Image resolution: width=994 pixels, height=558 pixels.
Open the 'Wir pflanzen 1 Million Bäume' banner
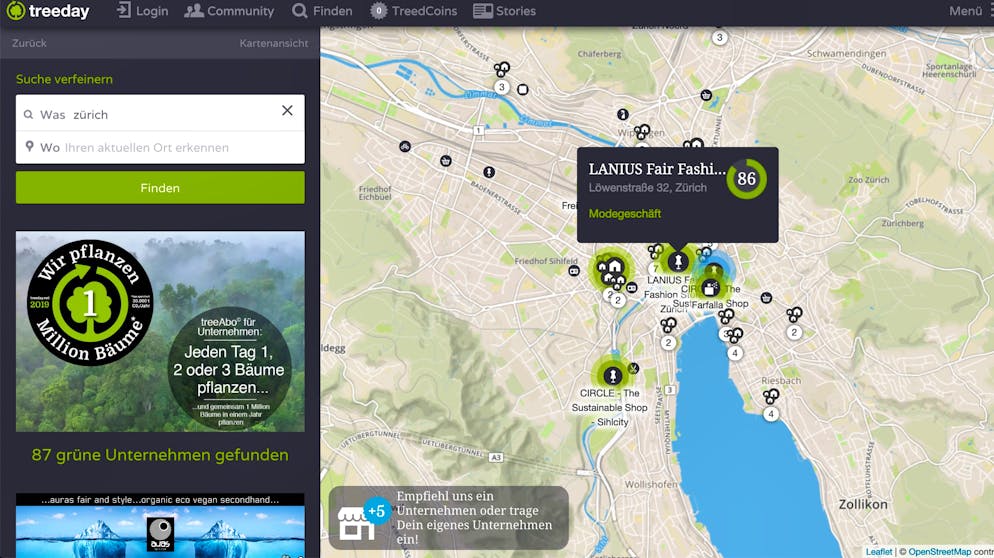coord(160,331)
